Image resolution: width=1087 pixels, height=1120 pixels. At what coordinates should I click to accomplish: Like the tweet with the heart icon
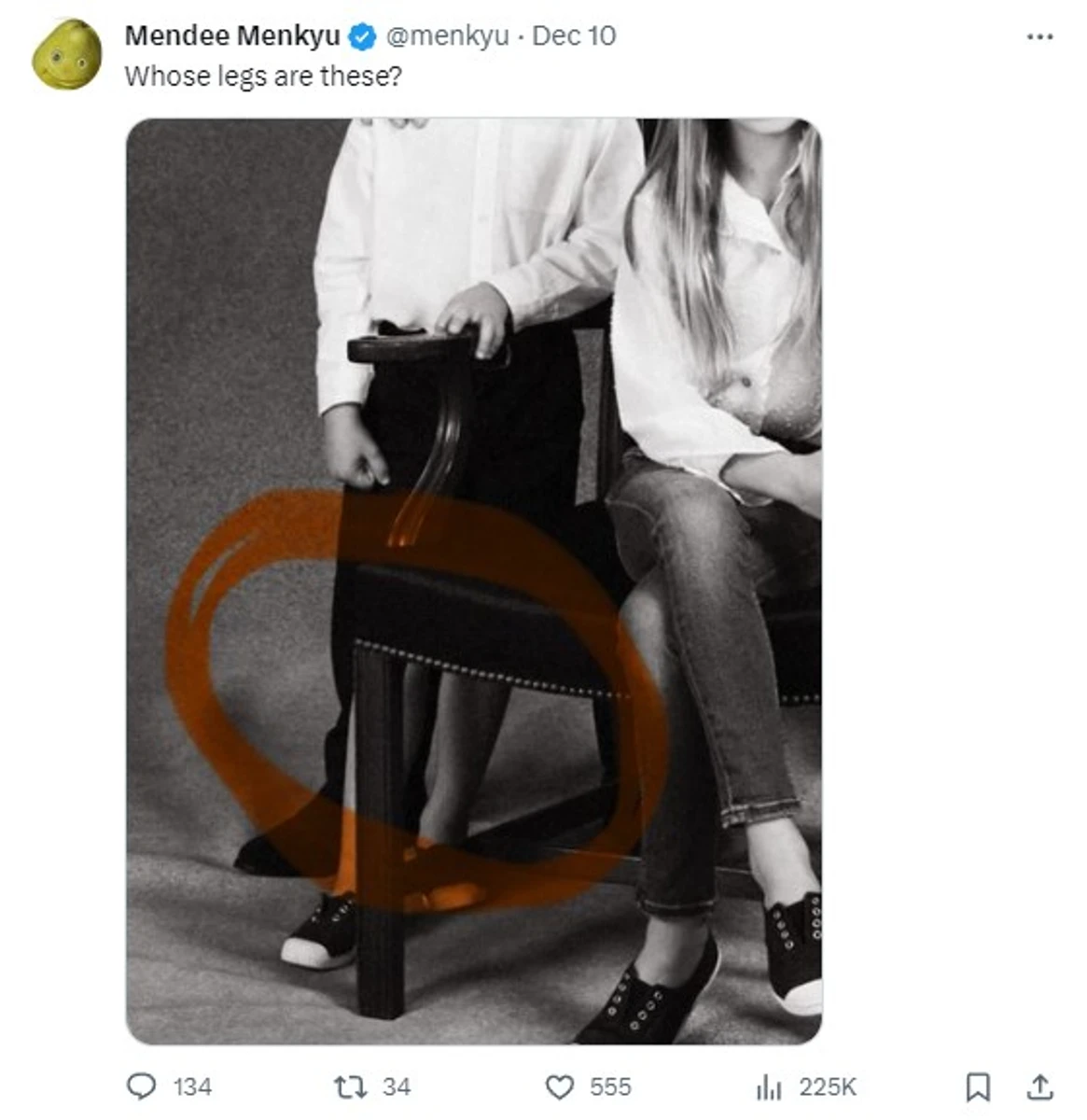click(x=559, y=1086)
